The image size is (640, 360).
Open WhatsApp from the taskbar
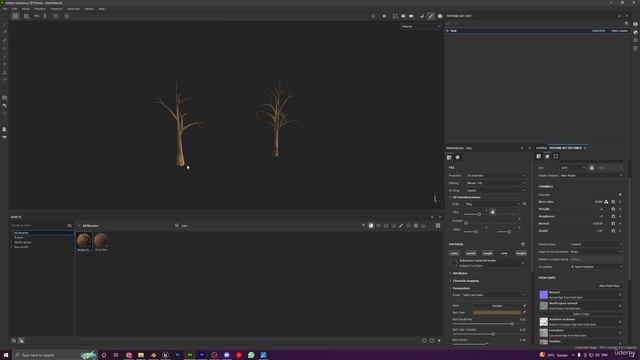coord(251,355)
